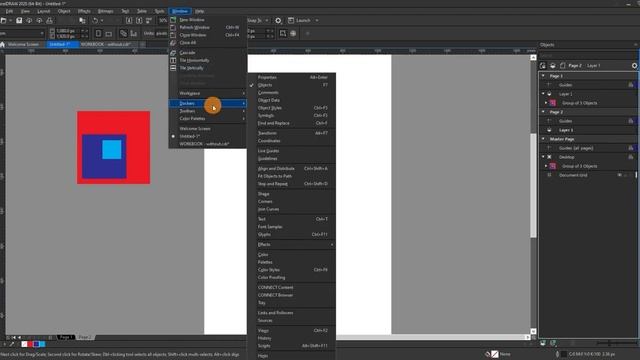Toggle the checked Objects docker entry

(x=292, y=85)
